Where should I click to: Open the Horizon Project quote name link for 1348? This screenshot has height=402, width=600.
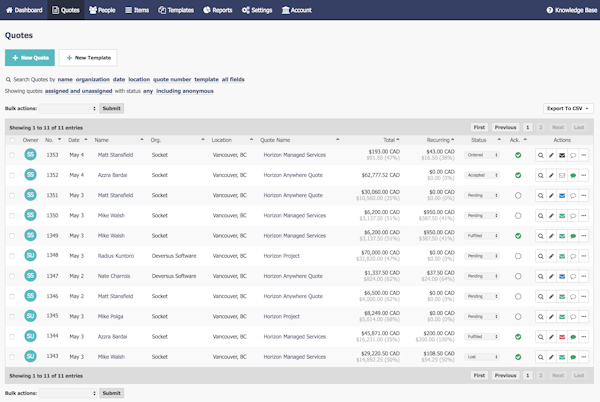tap(283, 256)
